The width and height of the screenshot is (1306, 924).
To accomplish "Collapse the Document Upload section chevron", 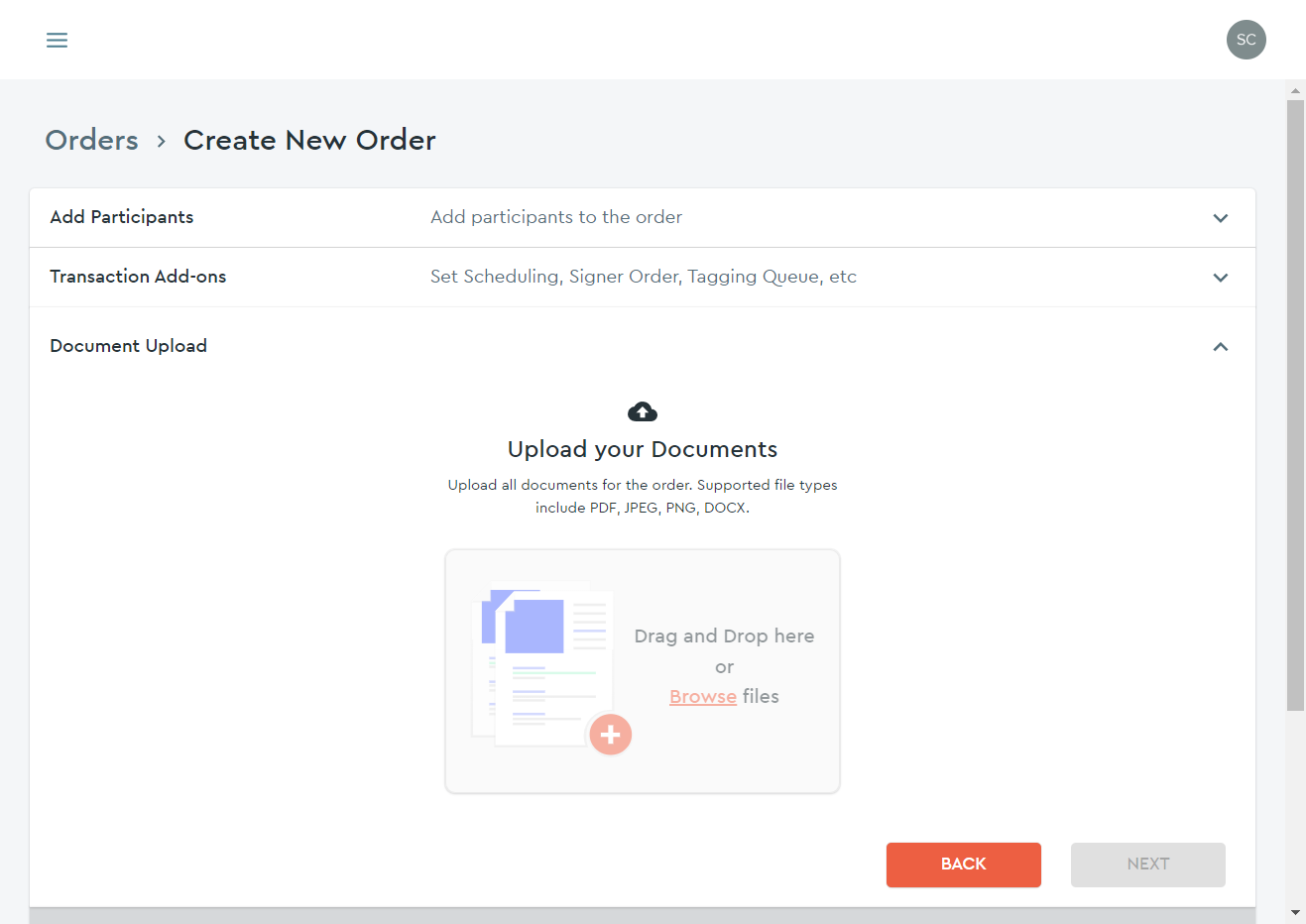I will click(x=1221, y=347).
